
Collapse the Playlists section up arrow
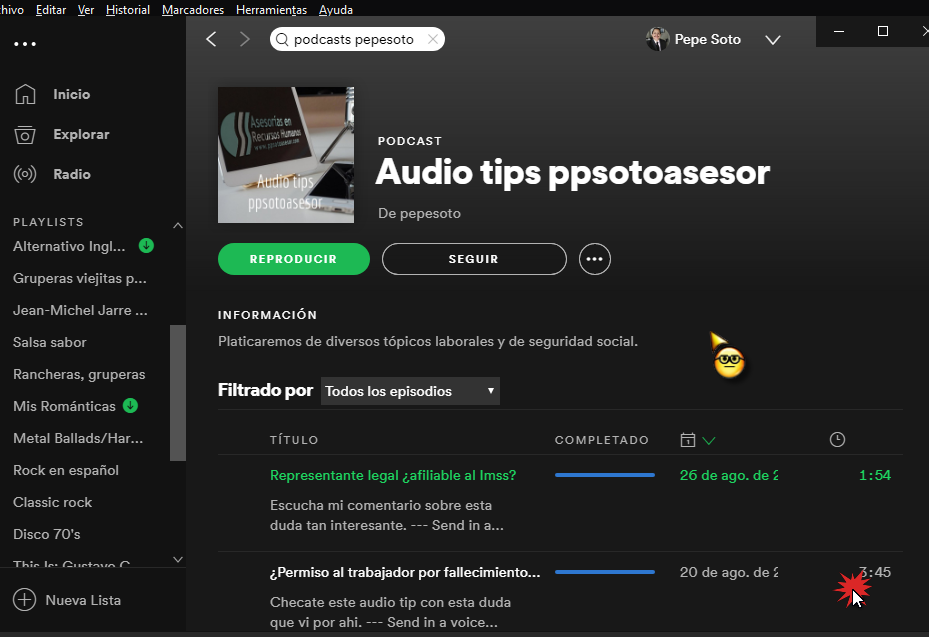tap(178, 225)
